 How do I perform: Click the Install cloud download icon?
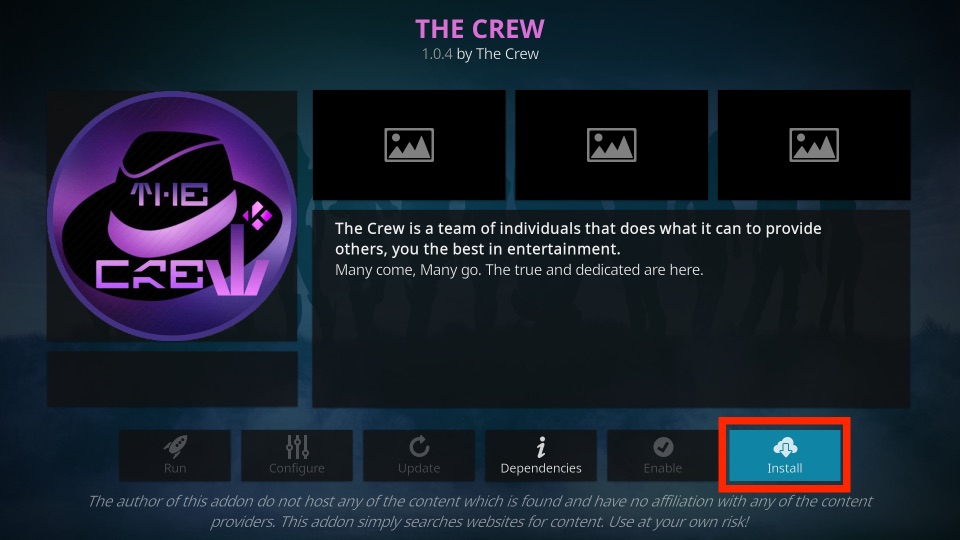785,448
